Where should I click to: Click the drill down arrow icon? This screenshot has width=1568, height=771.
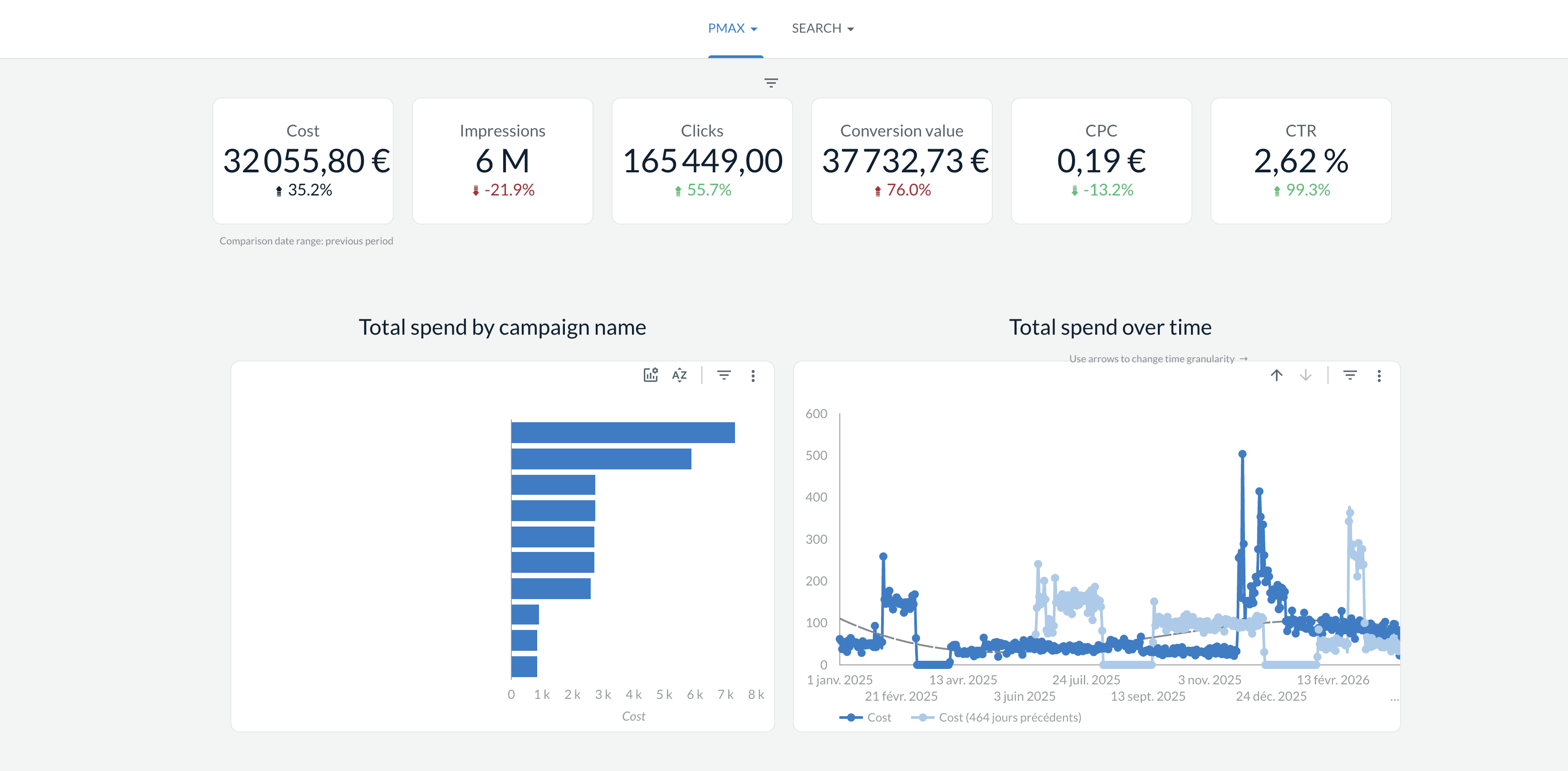(1305, 375)
